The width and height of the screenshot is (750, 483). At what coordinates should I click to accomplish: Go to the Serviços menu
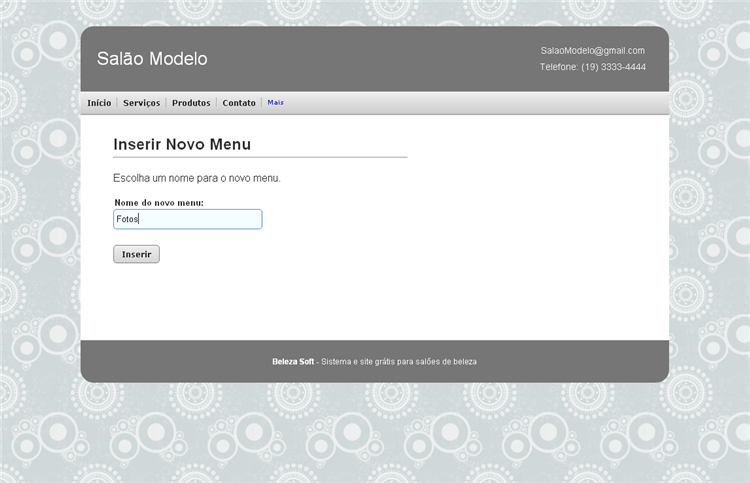tap(142, 103)
